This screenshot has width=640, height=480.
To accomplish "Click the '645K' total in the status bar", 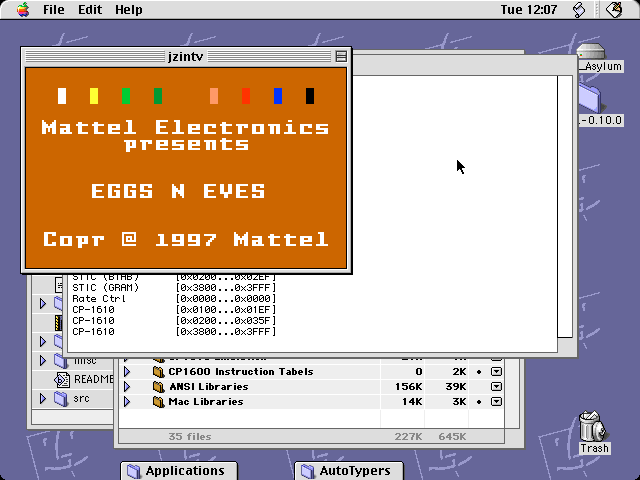I will pyautogui.click(x=452, y=437).
